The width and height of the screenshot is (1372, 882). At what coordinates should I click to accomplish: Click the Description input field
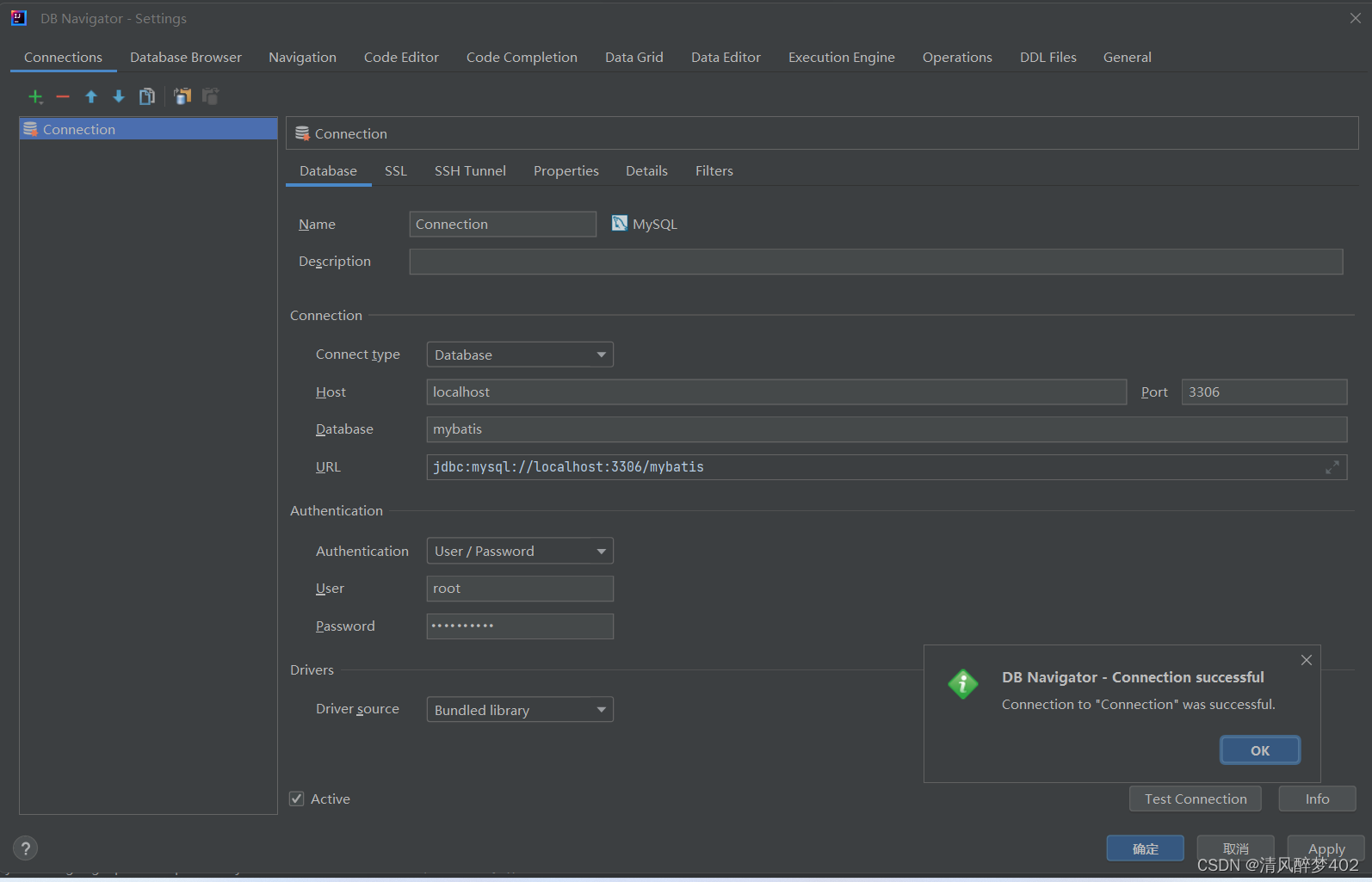coord(876,262)
